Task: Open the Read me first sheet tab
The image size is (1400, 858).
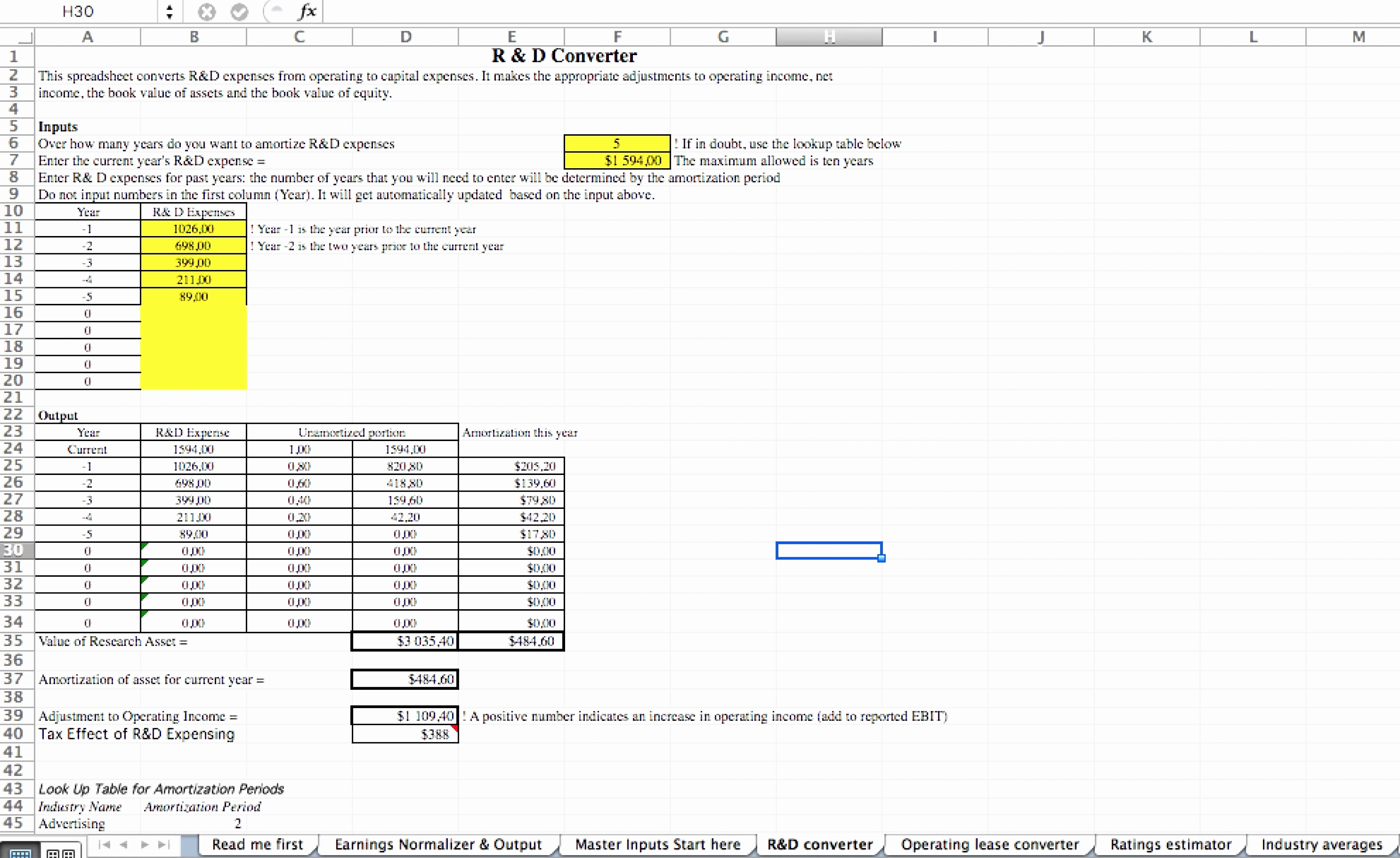Action: coord(257,845)
